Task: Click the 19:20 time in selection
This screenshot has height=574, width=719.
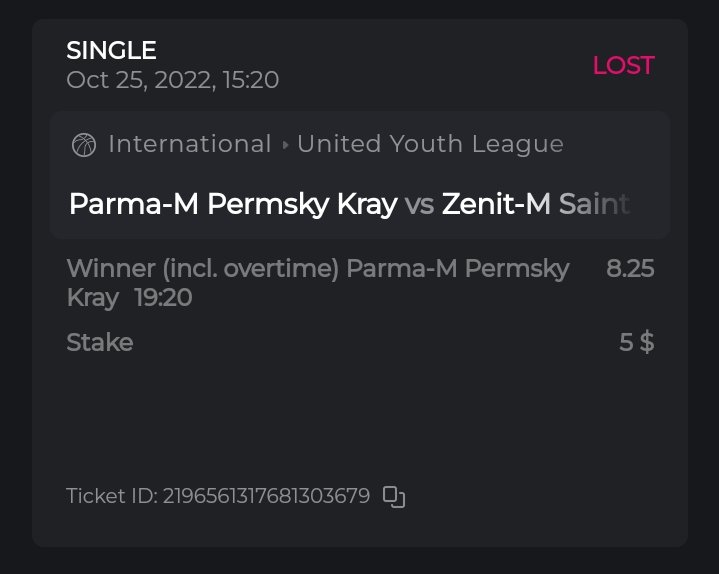Action: (163, 298)
